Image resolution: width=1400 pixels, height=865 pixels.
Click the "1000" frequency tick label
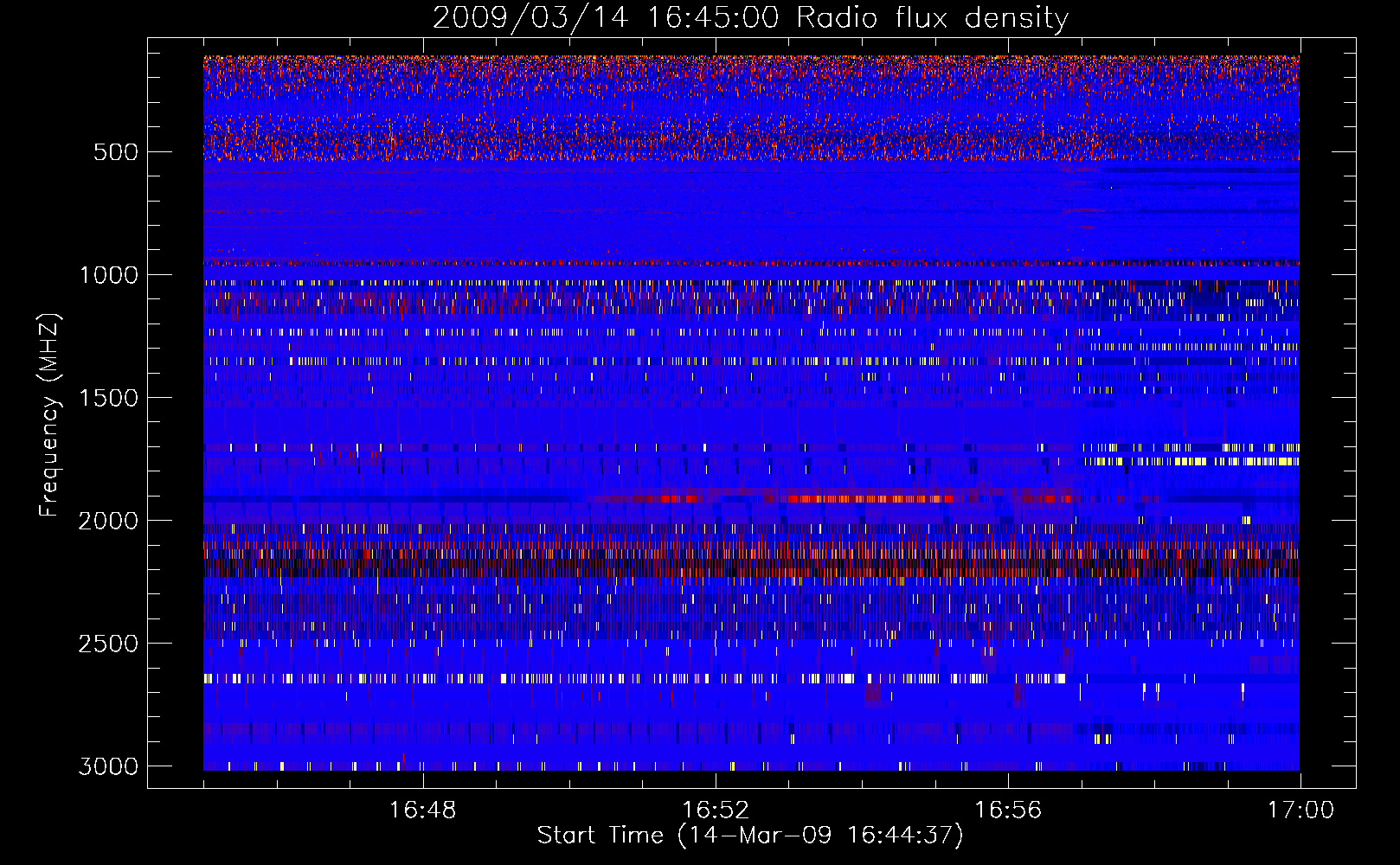point(109,275)
